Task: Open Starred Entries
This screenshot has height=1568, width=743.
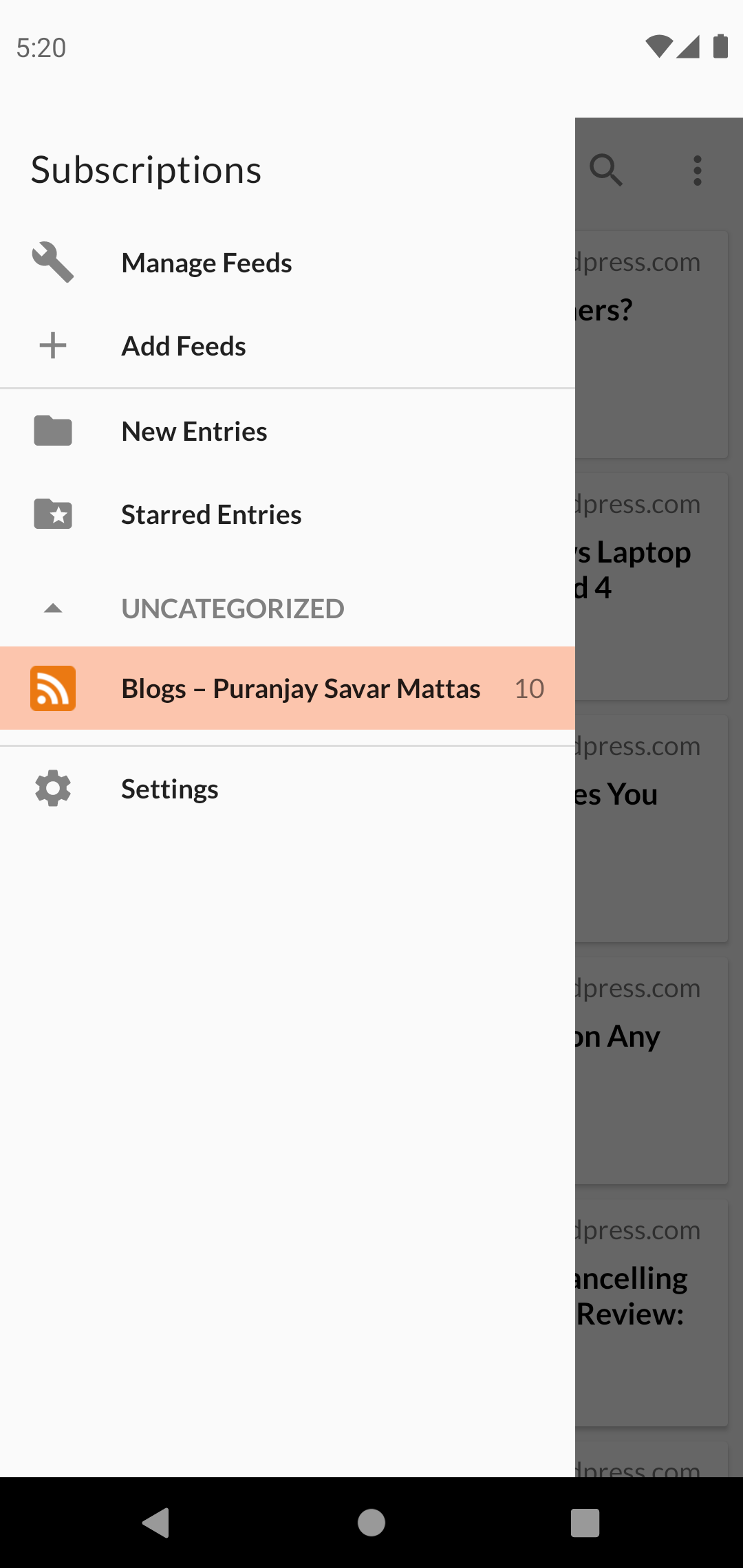Action: 211,514
